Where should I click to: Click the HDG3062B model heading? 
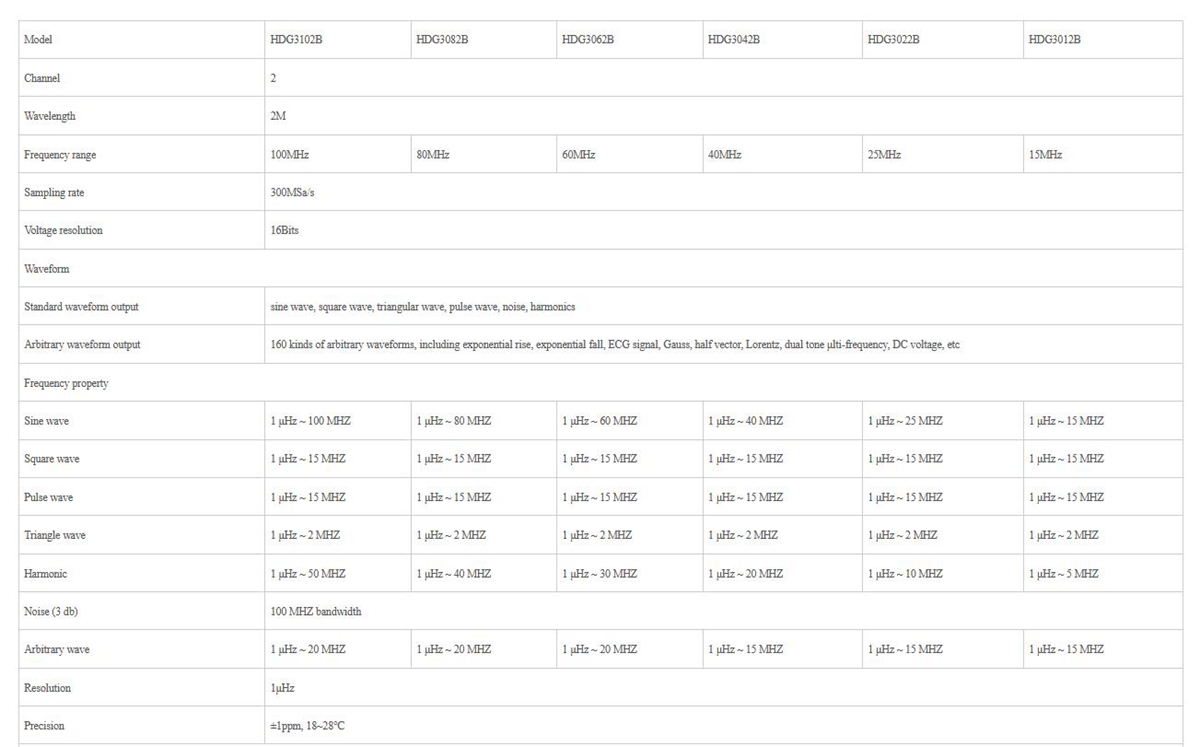coord(588,40)
